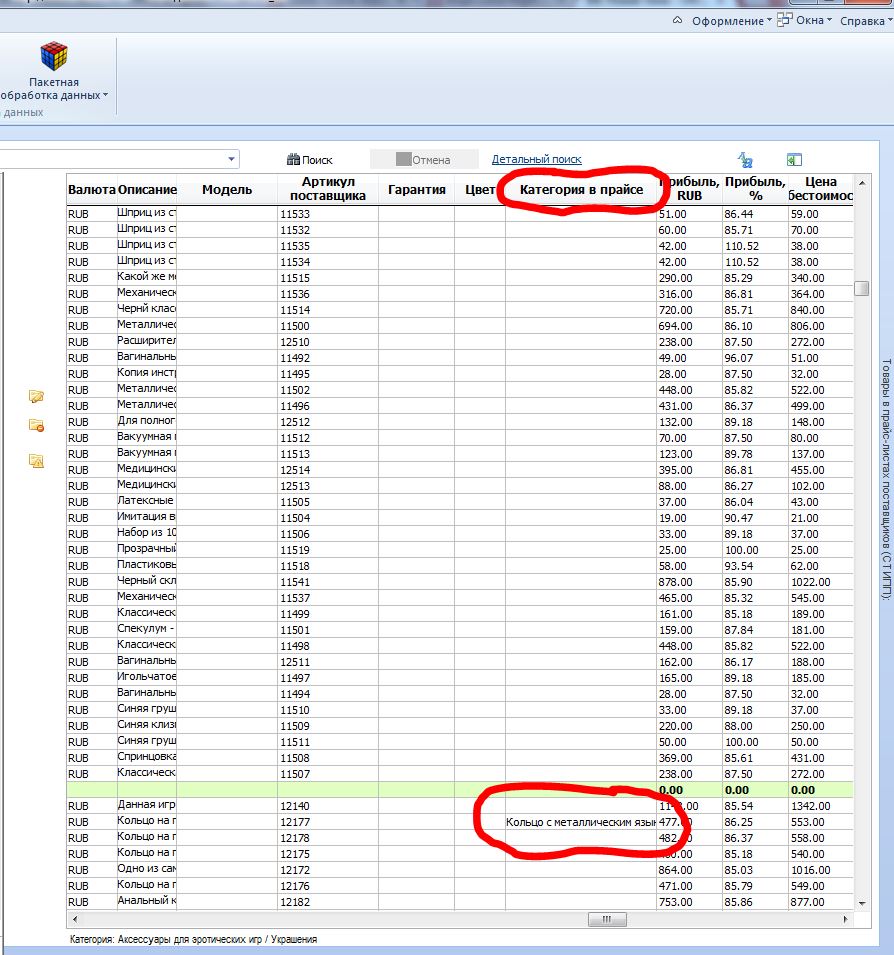The image size is (894, 955).
Task: Collapse ribbon with the small up arrow
Action: click(677, 20)
